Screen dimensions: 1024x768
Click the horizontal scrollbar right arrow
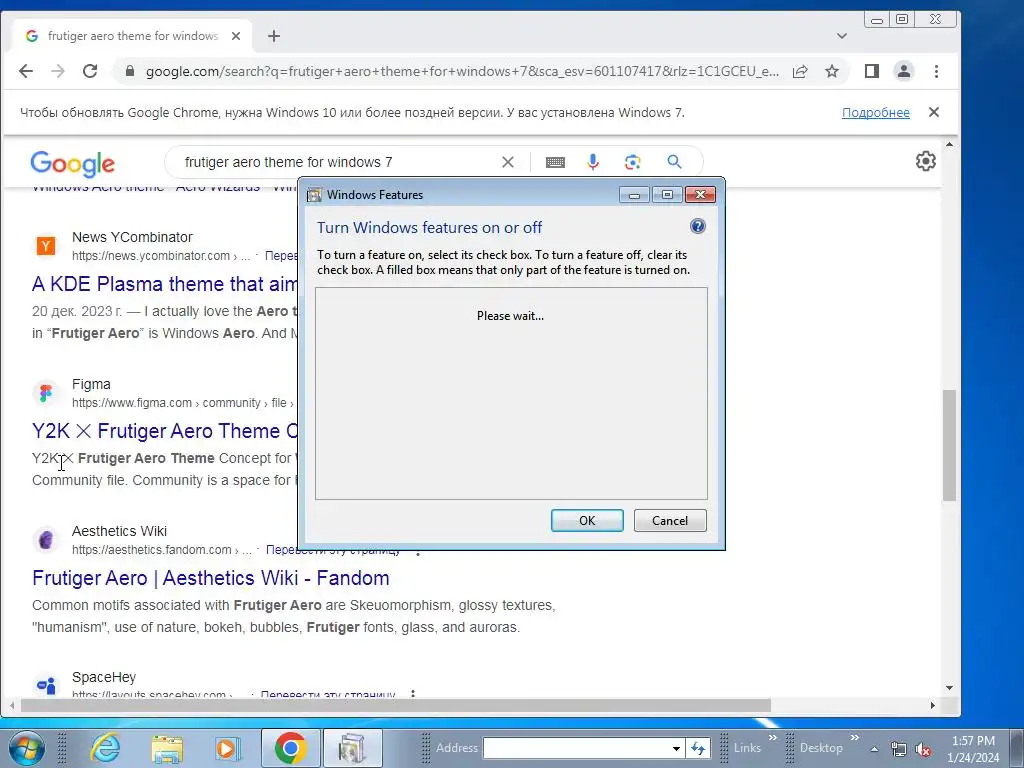coord(933,705)
